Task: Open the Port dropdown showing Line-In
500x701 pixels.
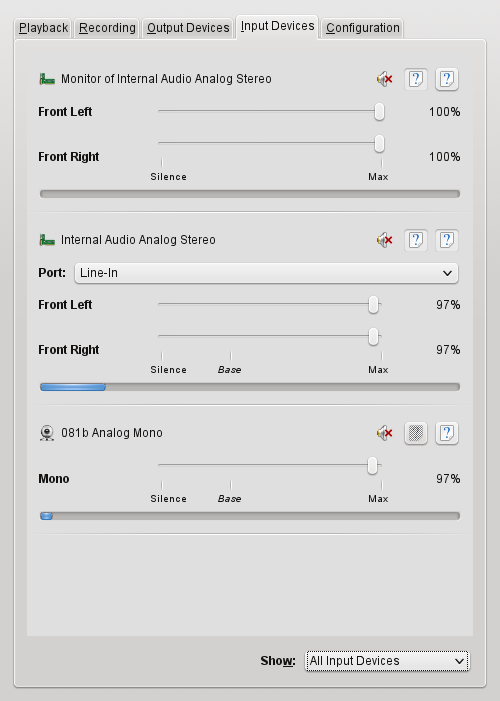Action: [x=266, y=273]
